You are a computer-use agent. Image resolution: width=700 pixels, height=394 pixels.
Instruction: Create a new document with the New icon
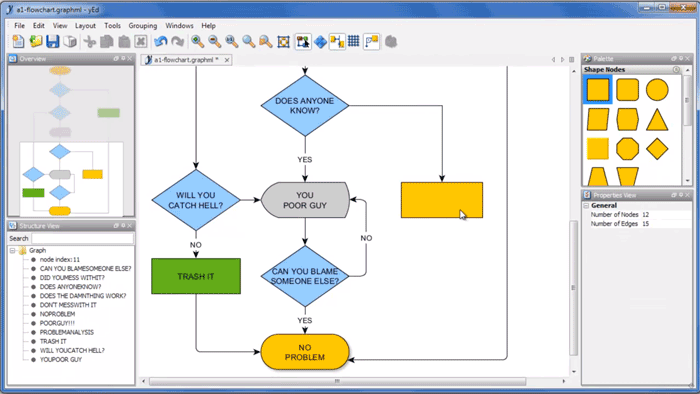[x=18, y=41]
